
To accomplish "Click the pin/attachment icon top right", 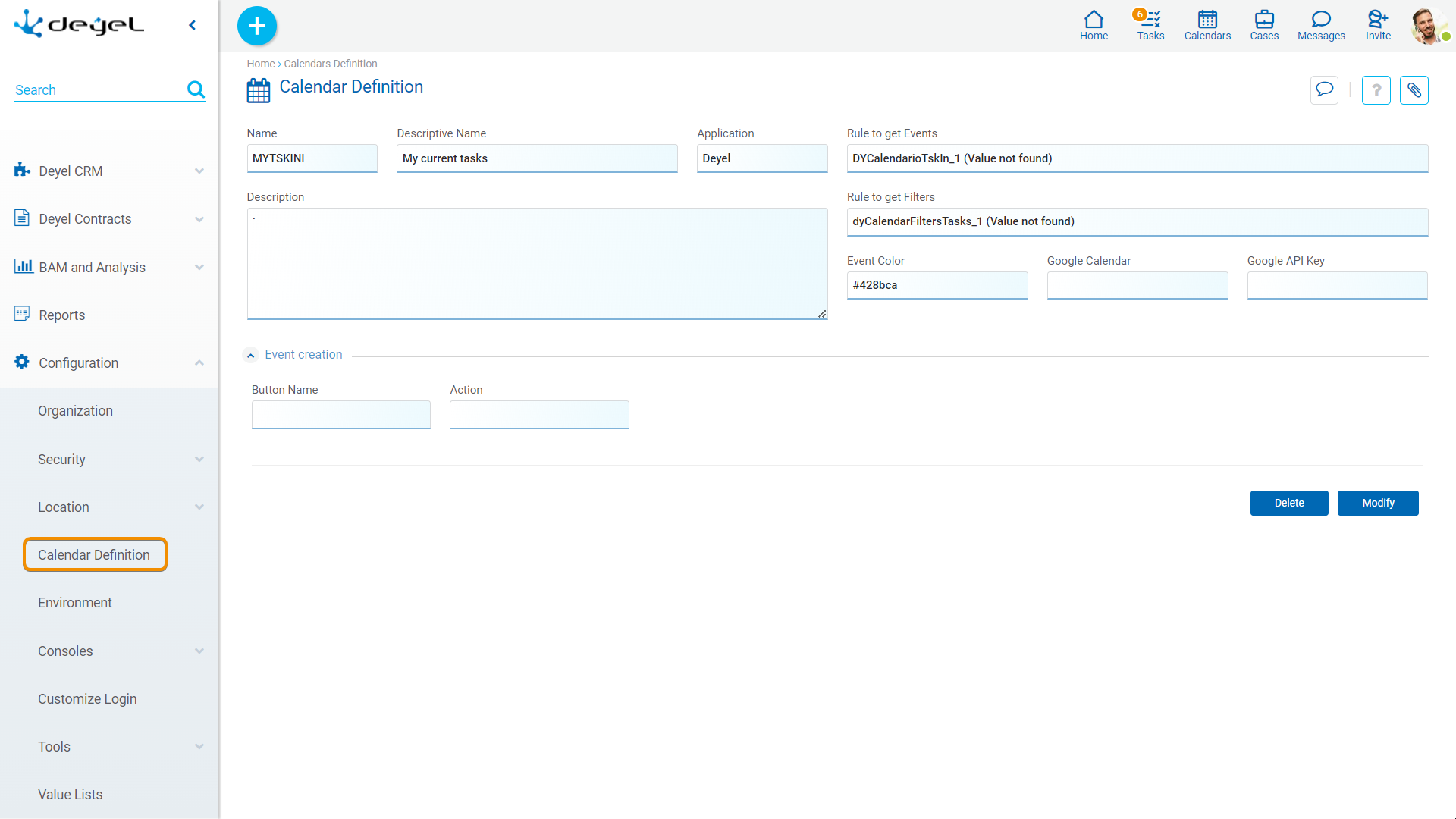I will pyautogui.click(x=1414, y=90).
